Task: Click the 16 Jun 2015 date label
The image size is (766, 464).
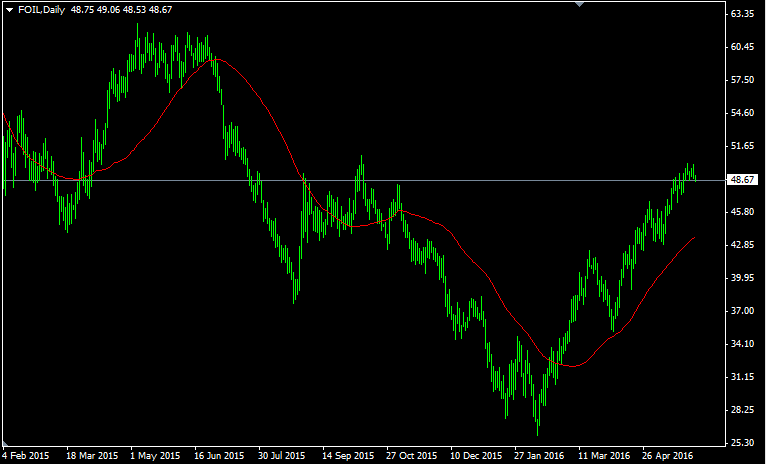Action: coord(219,456)
